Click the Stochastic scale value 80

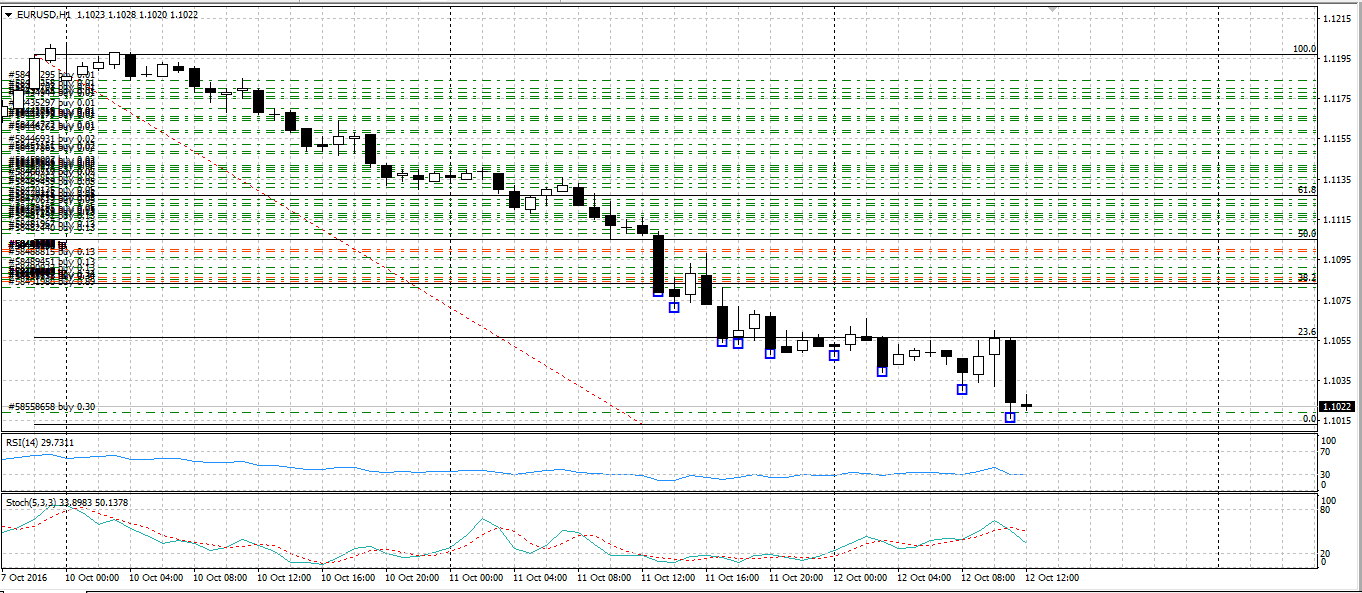tap(1326, 510)
